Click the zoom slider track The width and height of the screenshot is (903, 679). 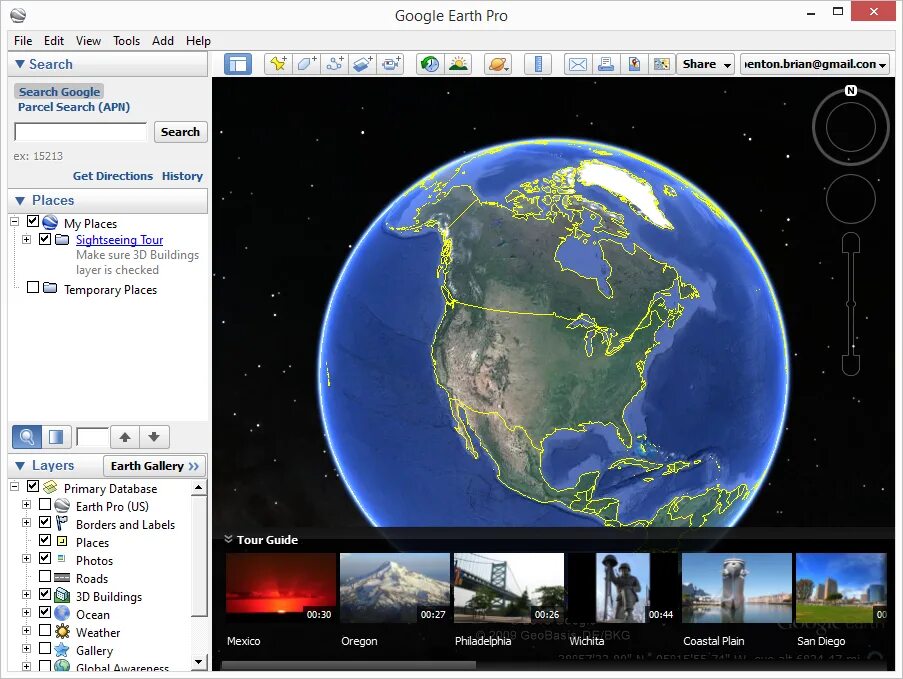point(851,304)
